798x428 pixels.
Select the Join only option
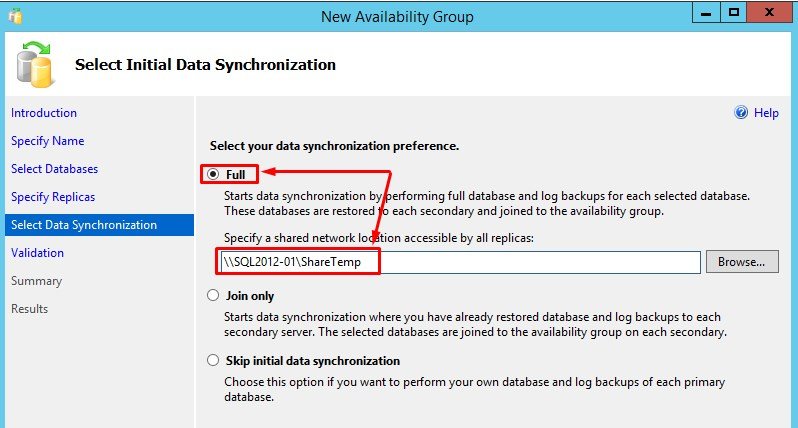coord(213,296)
